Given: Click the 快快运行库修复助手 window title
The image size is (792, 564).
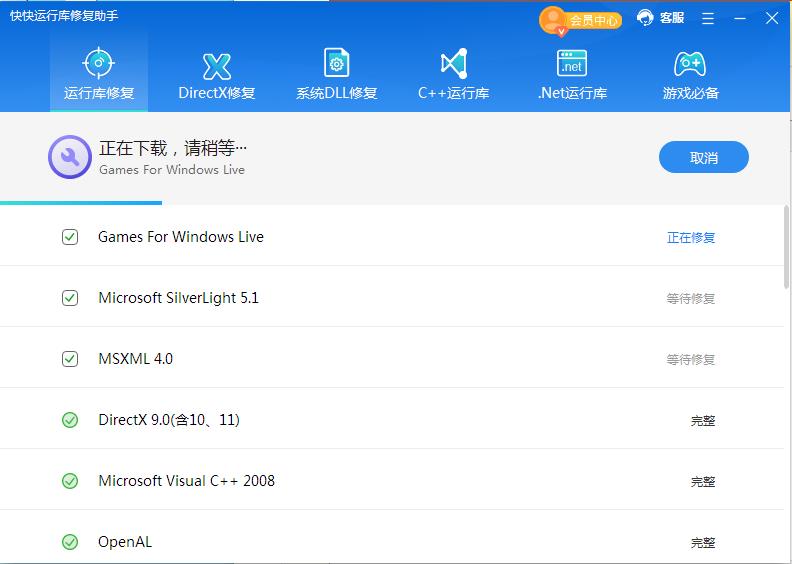Looking at the screenshot, I should [x=64, y=16].
